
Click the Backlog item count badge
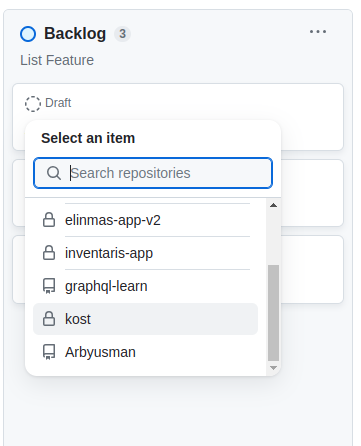[123, 34]
